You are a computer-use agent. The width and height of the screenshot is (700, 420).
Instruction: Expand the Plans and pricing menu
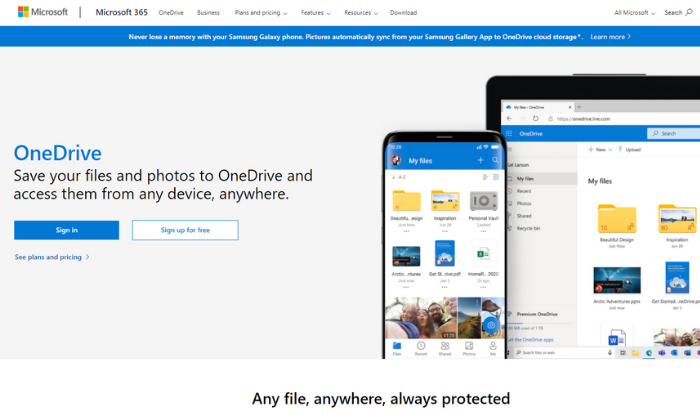pyautogui.click(x=261, y=12)
